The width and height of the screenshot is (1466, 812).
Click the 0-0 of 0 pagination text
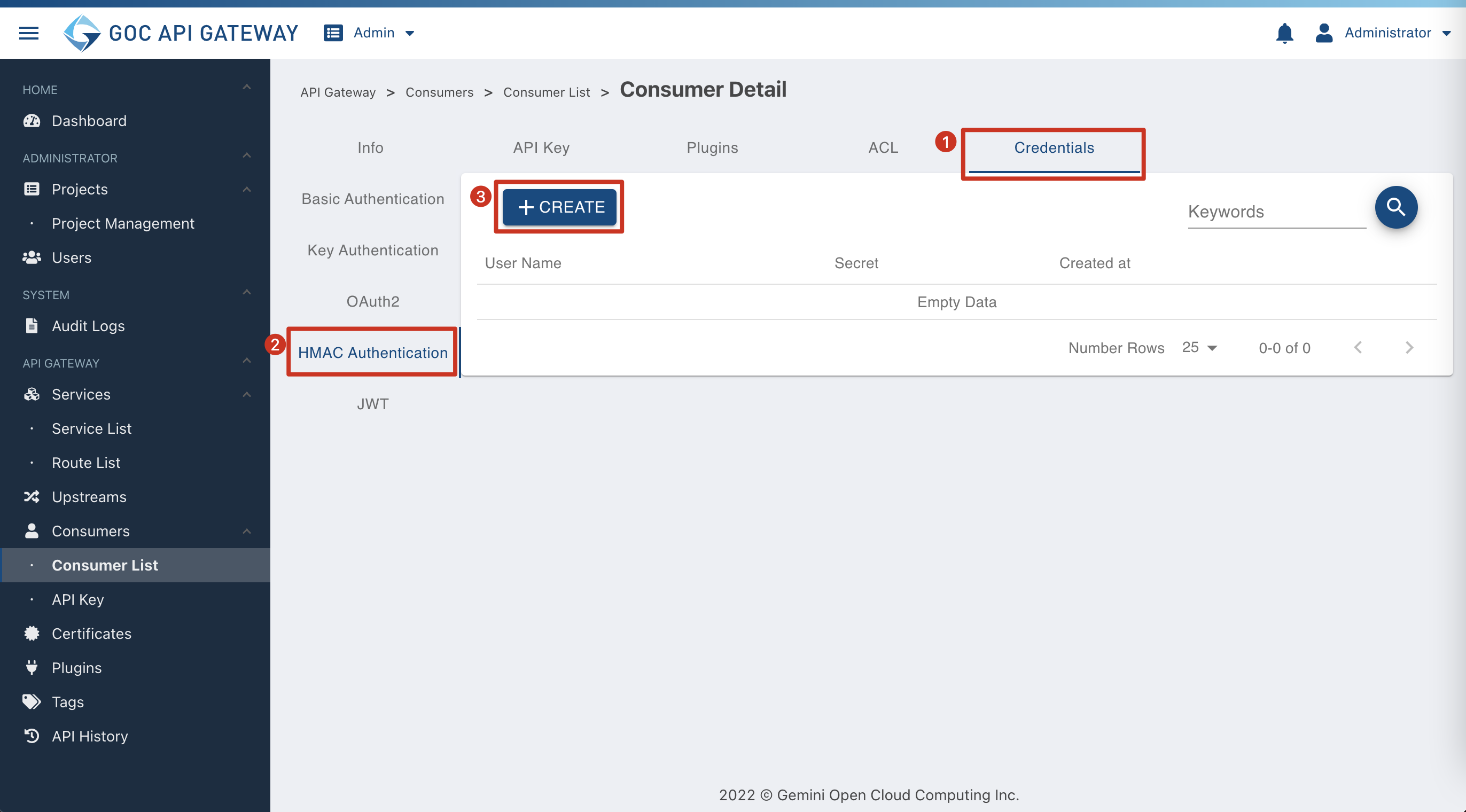point(1284,348)
